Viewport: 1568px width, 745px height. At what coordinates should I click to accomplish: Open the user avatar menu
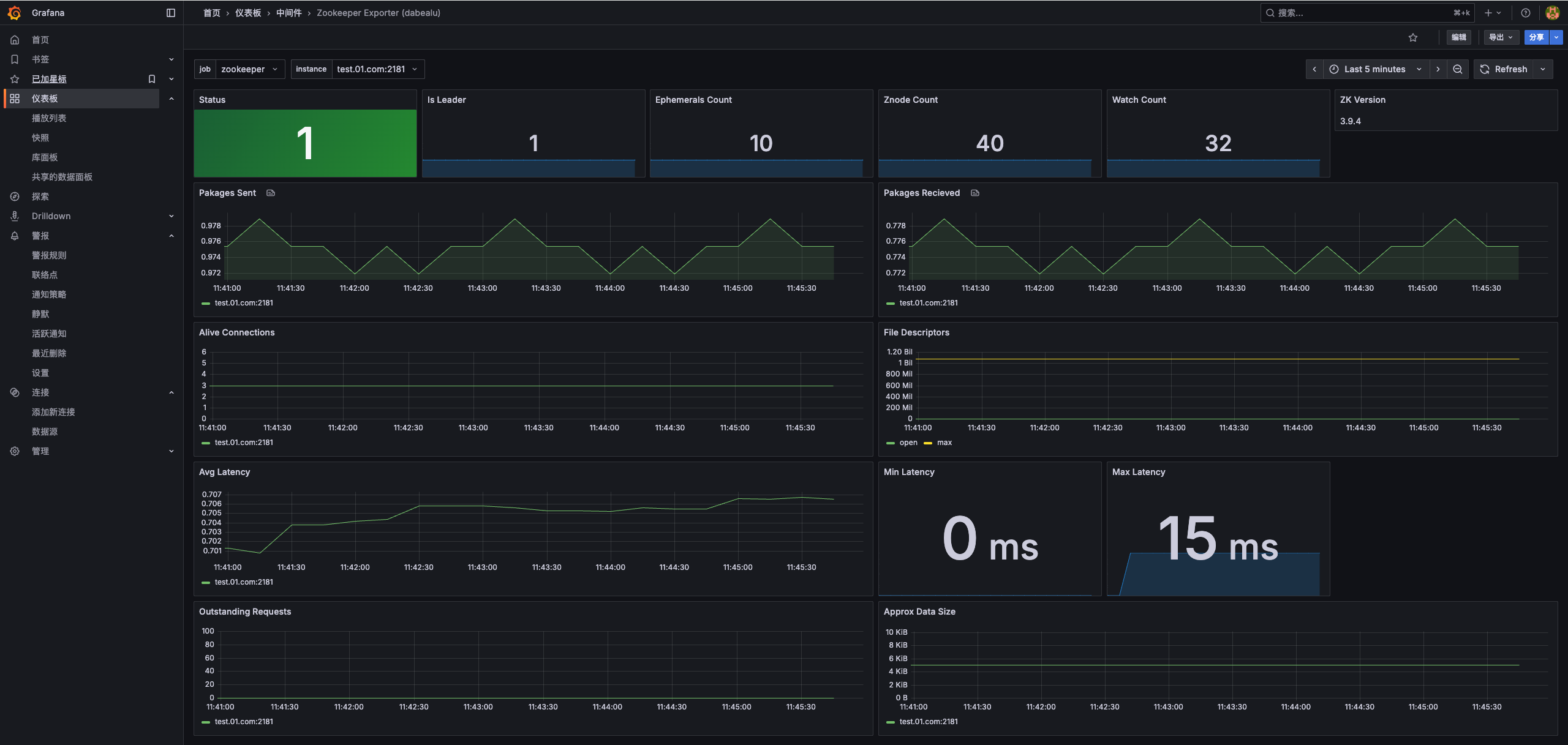pyautogui.click(x=1553, y=13)
